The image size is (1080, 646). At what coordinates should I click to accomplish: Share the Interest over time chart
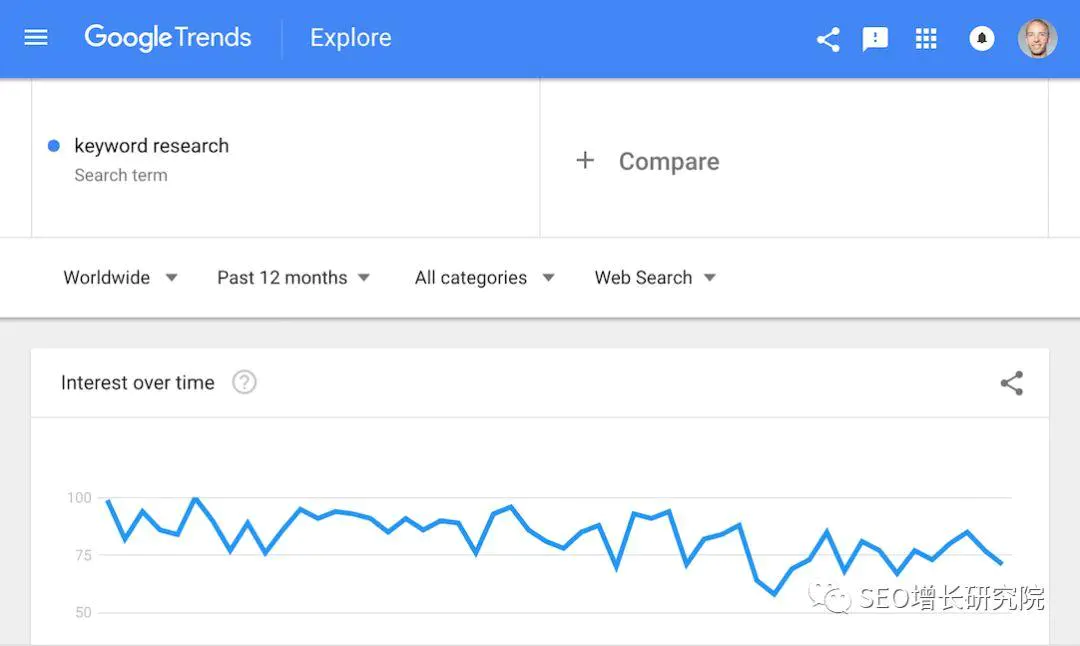click(x=1012, y=383)
